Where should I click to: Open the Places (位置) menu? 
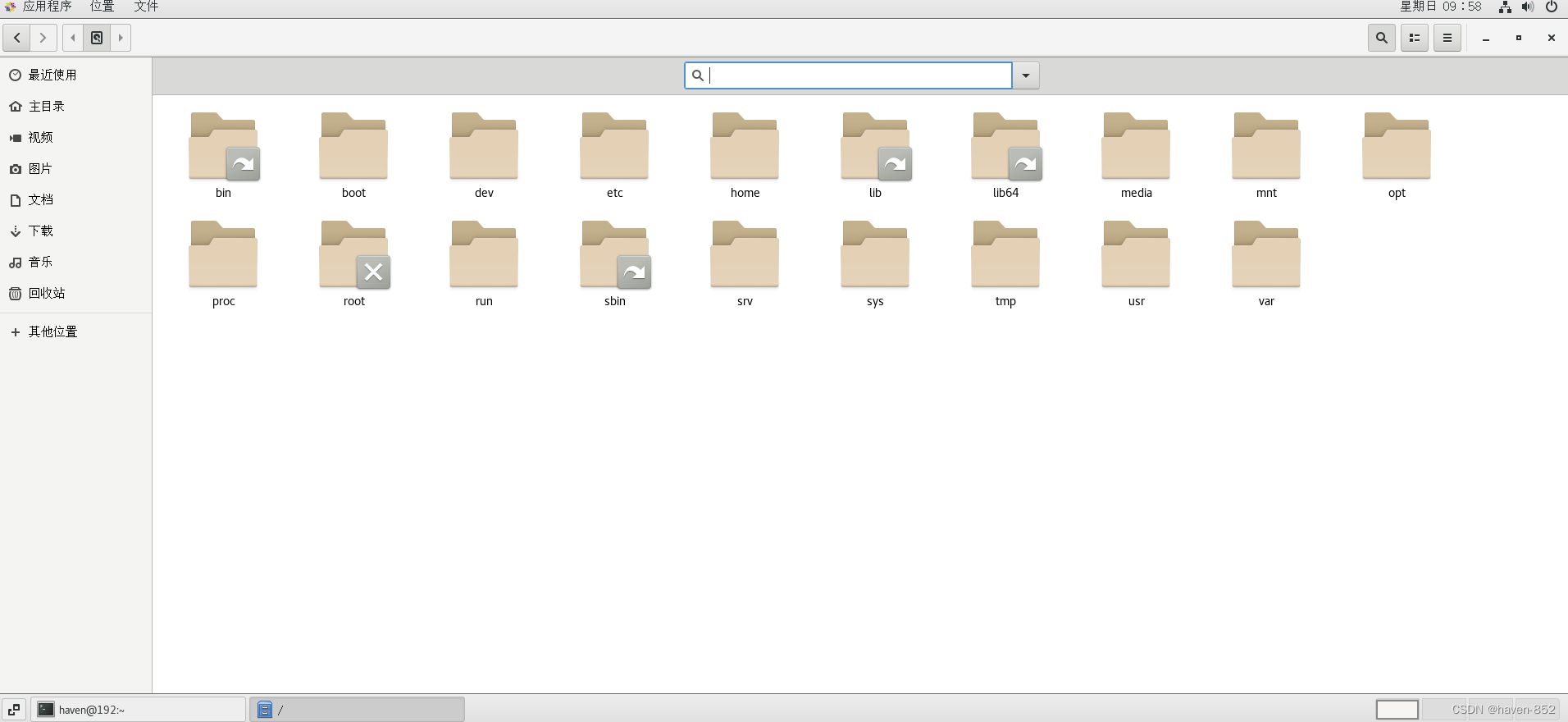[102, 7]
